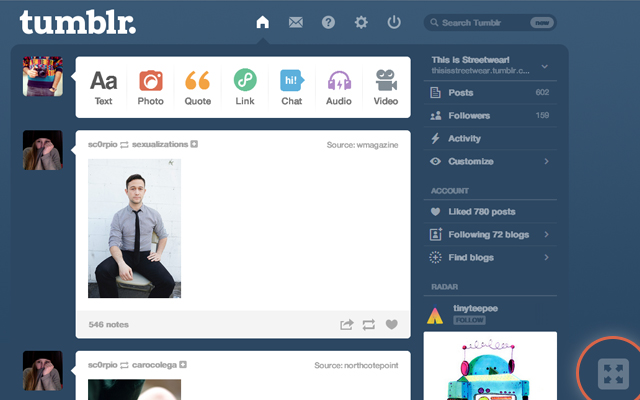Expand the Customize chevron
Image resolution: width=640 pixels, height=400 pixels.
point(546,161)
